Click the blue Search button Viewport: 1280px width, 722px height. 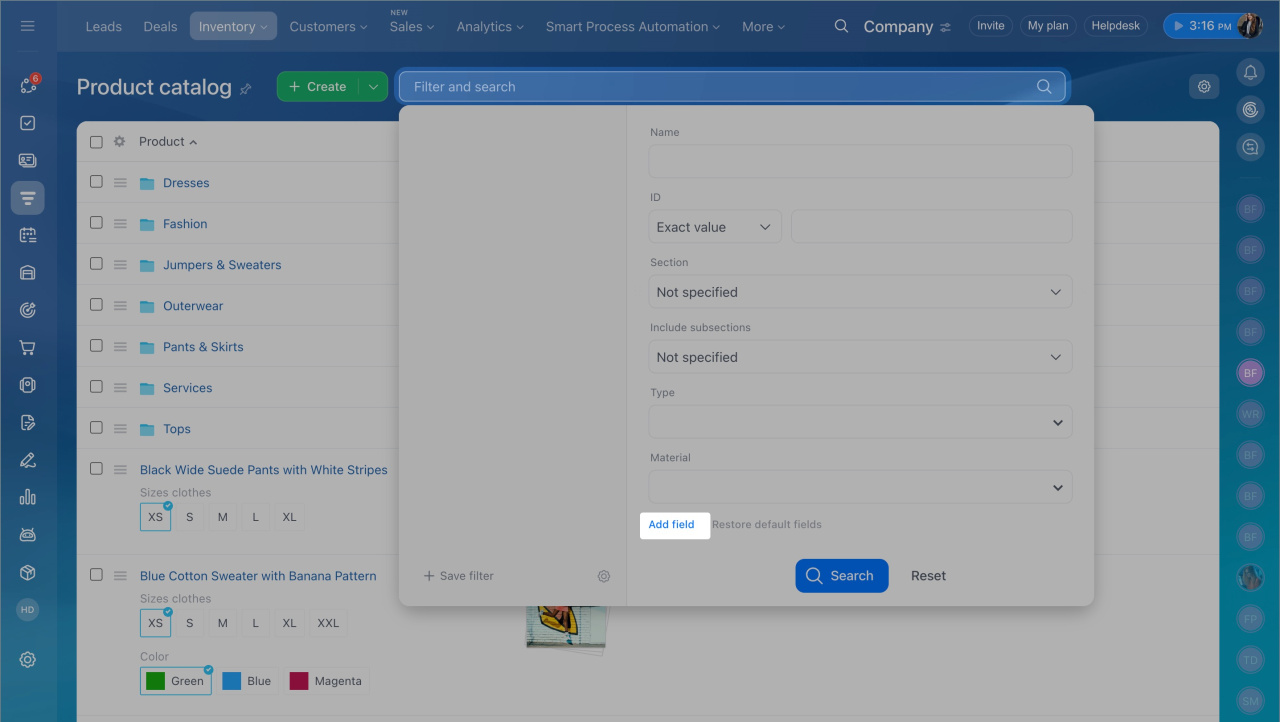841,576
